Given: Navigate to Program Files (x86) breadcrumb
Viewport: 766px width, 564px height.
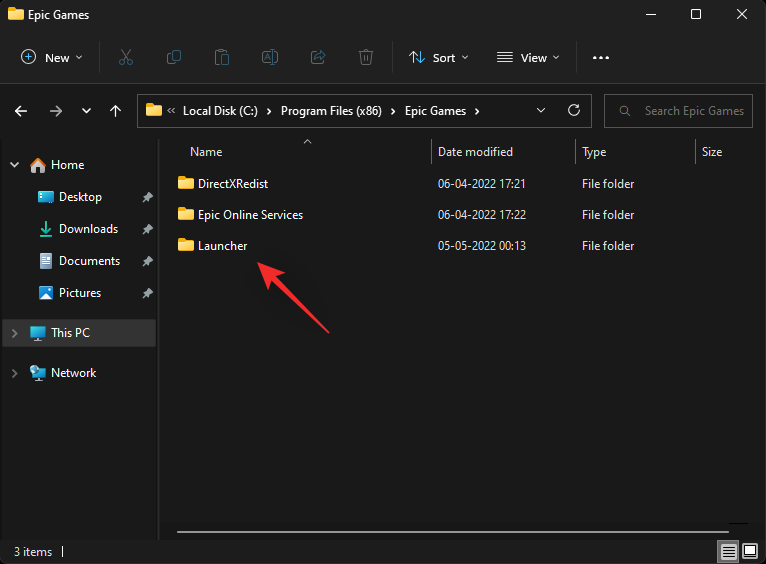Looking at the screenshot, I should [x=329, y=111].
